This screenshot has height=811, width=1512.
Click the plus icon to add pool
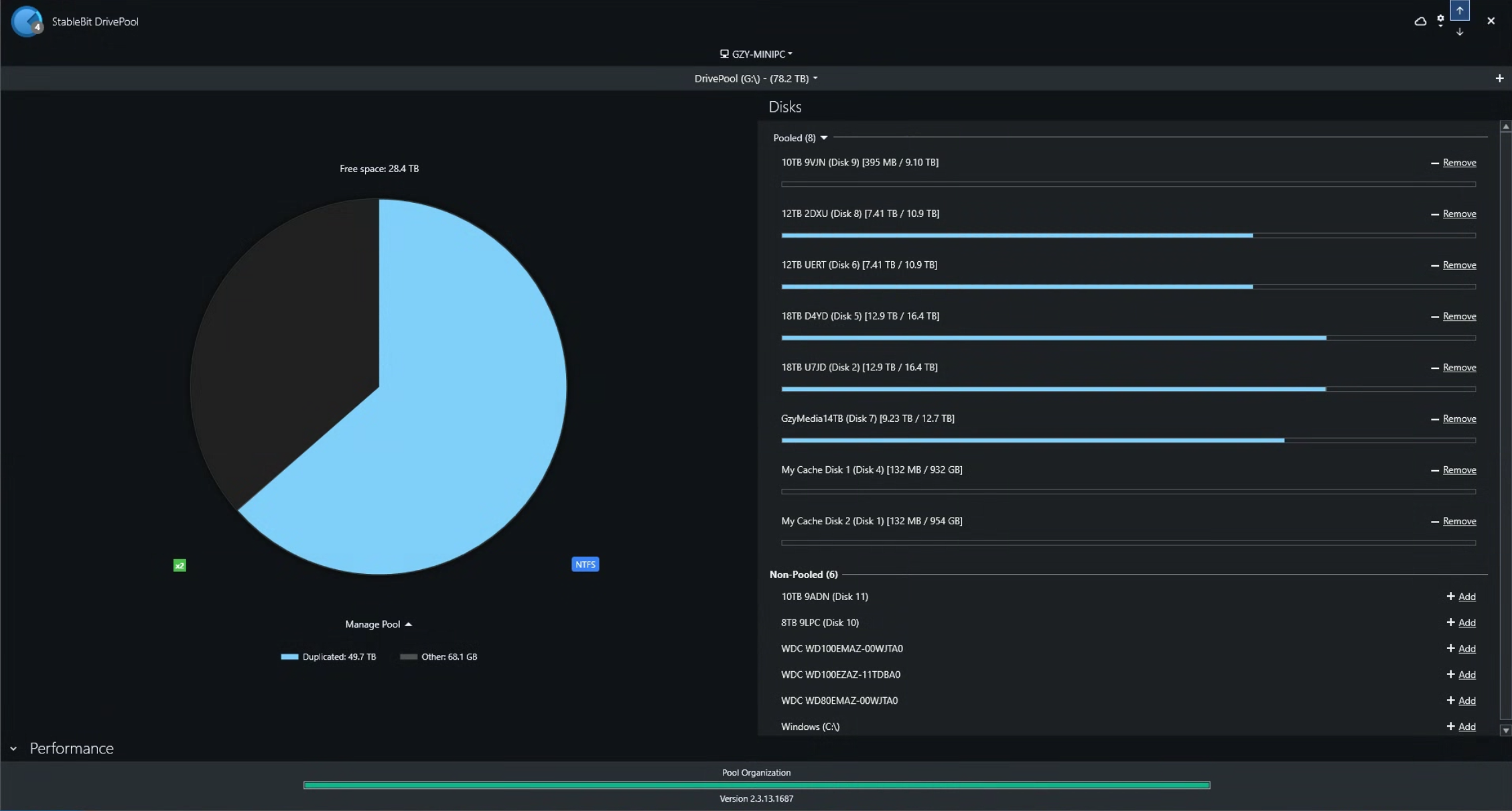(1499, 78)
